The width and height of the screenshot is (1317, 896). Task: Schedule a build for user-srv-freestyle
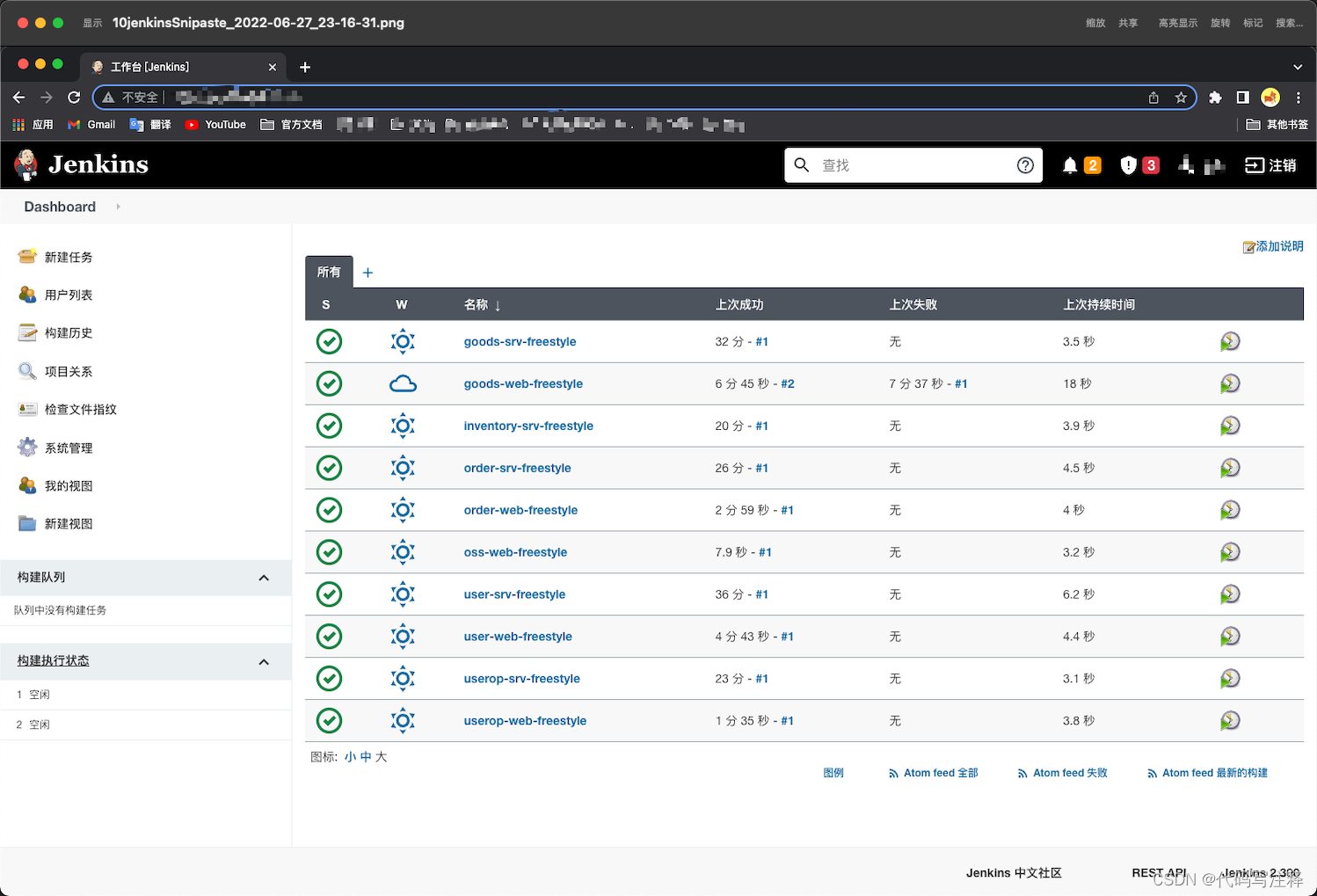pyautogui.click(x=1230, y=594)
